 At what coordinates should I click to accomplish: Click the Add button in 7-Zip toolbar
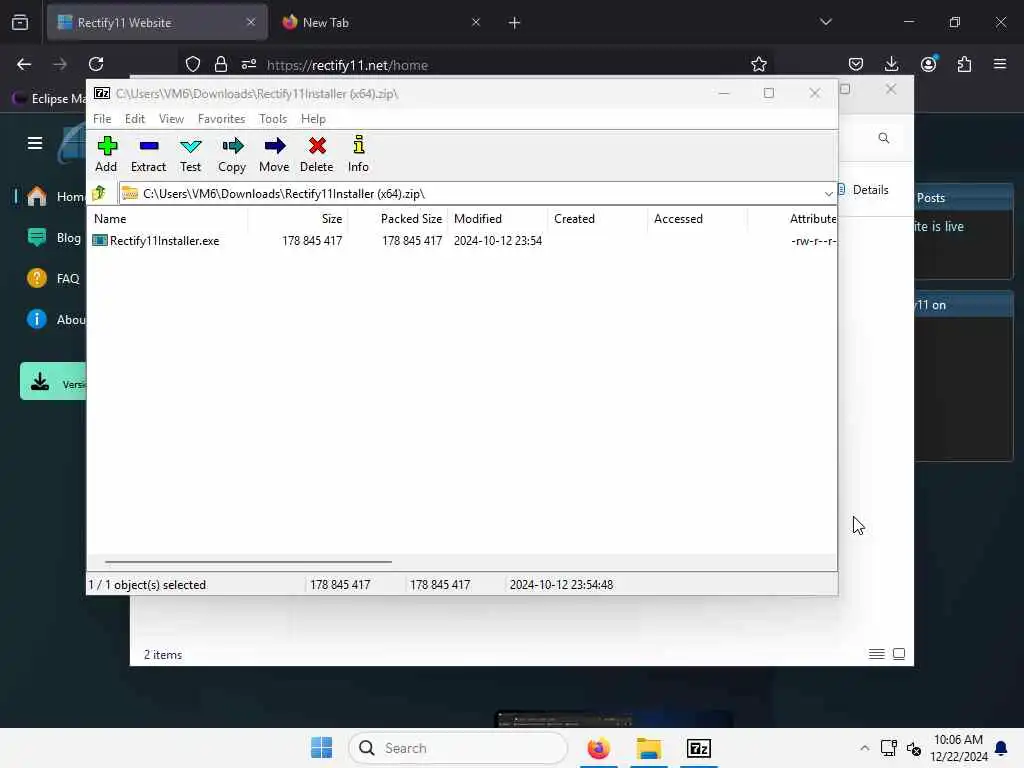(x=106, y=154)
